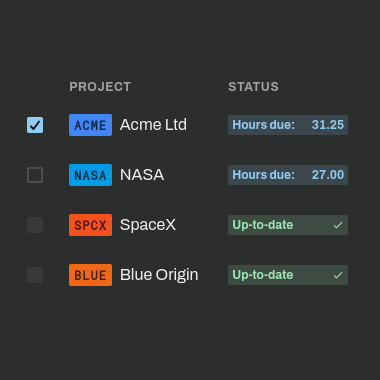Open the Blue Origin project name
380x380 pixels.
pos(159,275)
